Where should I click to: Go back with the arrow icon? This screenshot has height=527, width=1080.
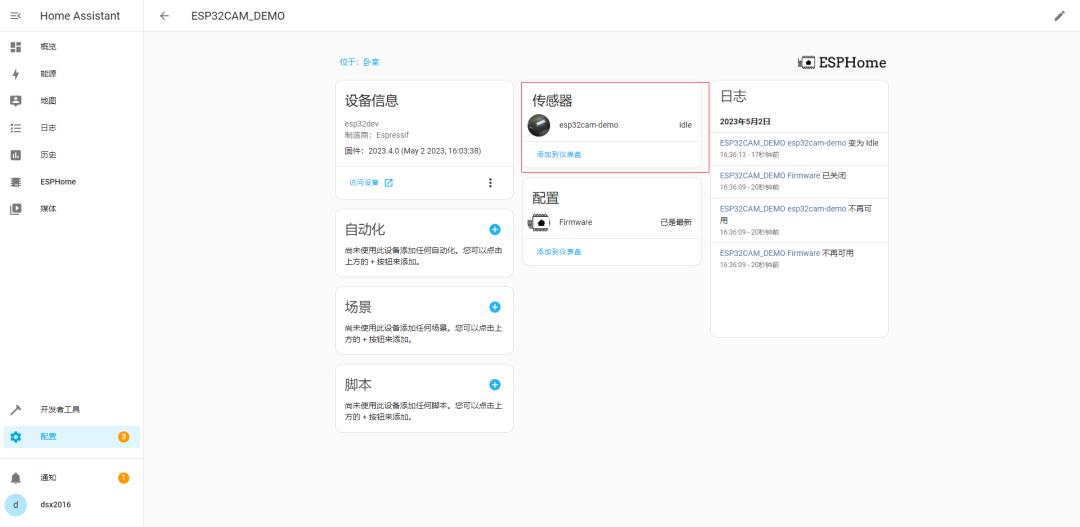click(164, 16)
